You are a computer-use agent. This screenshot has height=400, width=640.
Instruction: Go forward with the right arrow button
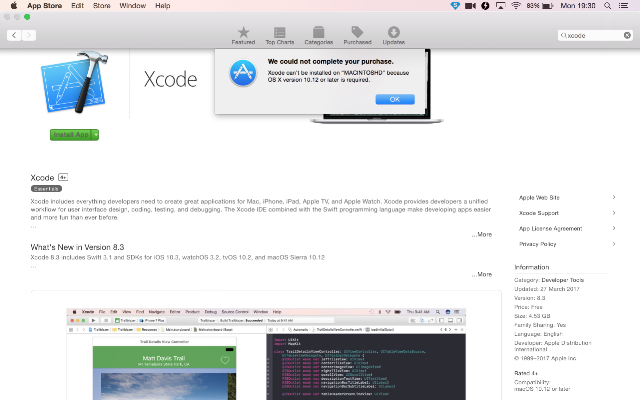pyautogui.click(x=29, y=35)
